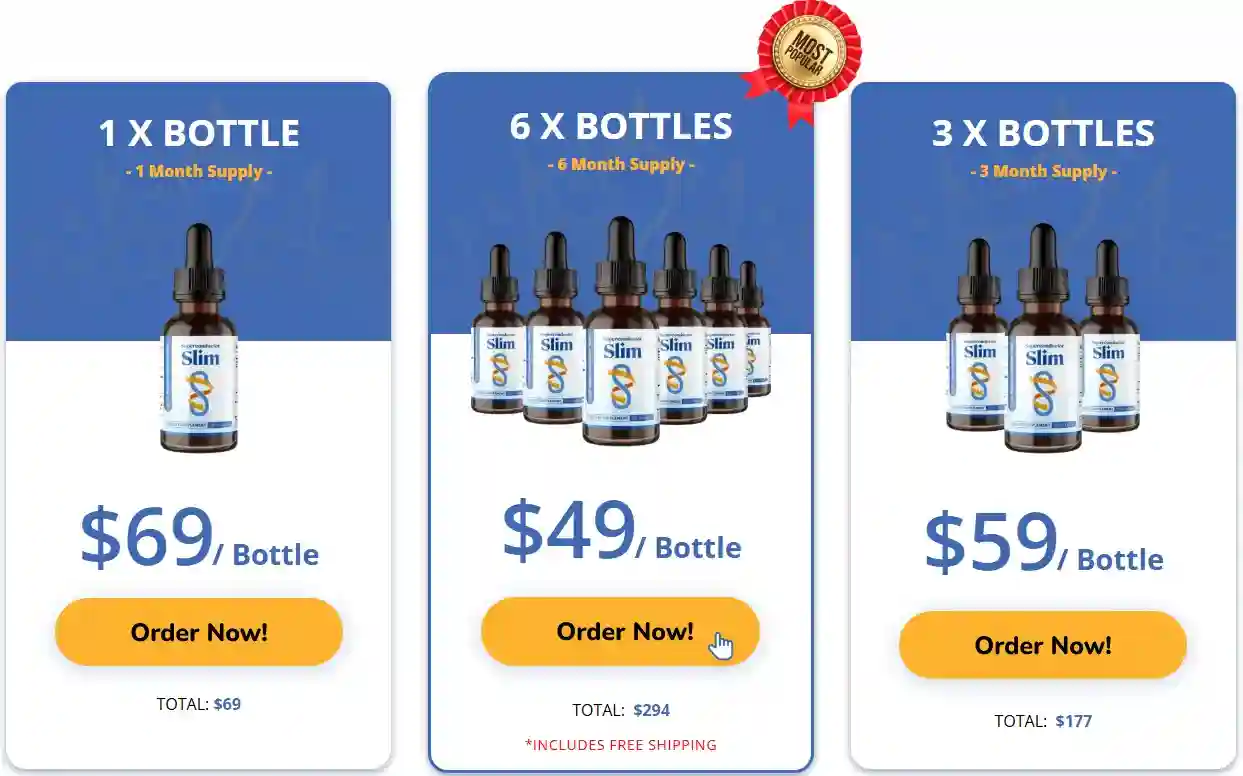Click the $59 per bottle price
Image resolution: width=1243 pixels, height=776 pixels.
click(1043, 543)
